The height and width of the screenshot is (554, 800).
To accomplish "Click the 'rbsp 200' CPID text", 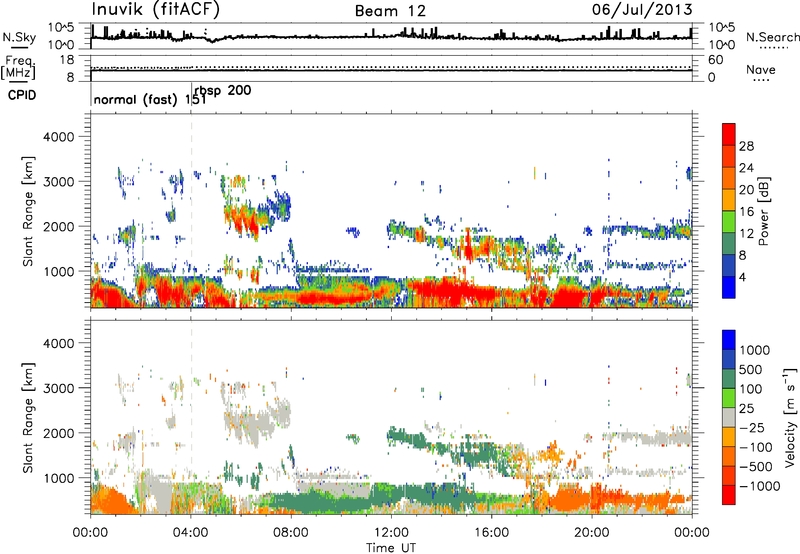I will click(x=223, y=90).
